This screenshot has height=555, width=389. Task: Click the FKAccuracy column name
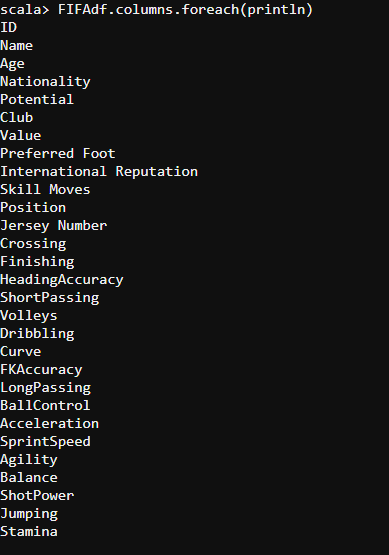[x=41, y=370]
